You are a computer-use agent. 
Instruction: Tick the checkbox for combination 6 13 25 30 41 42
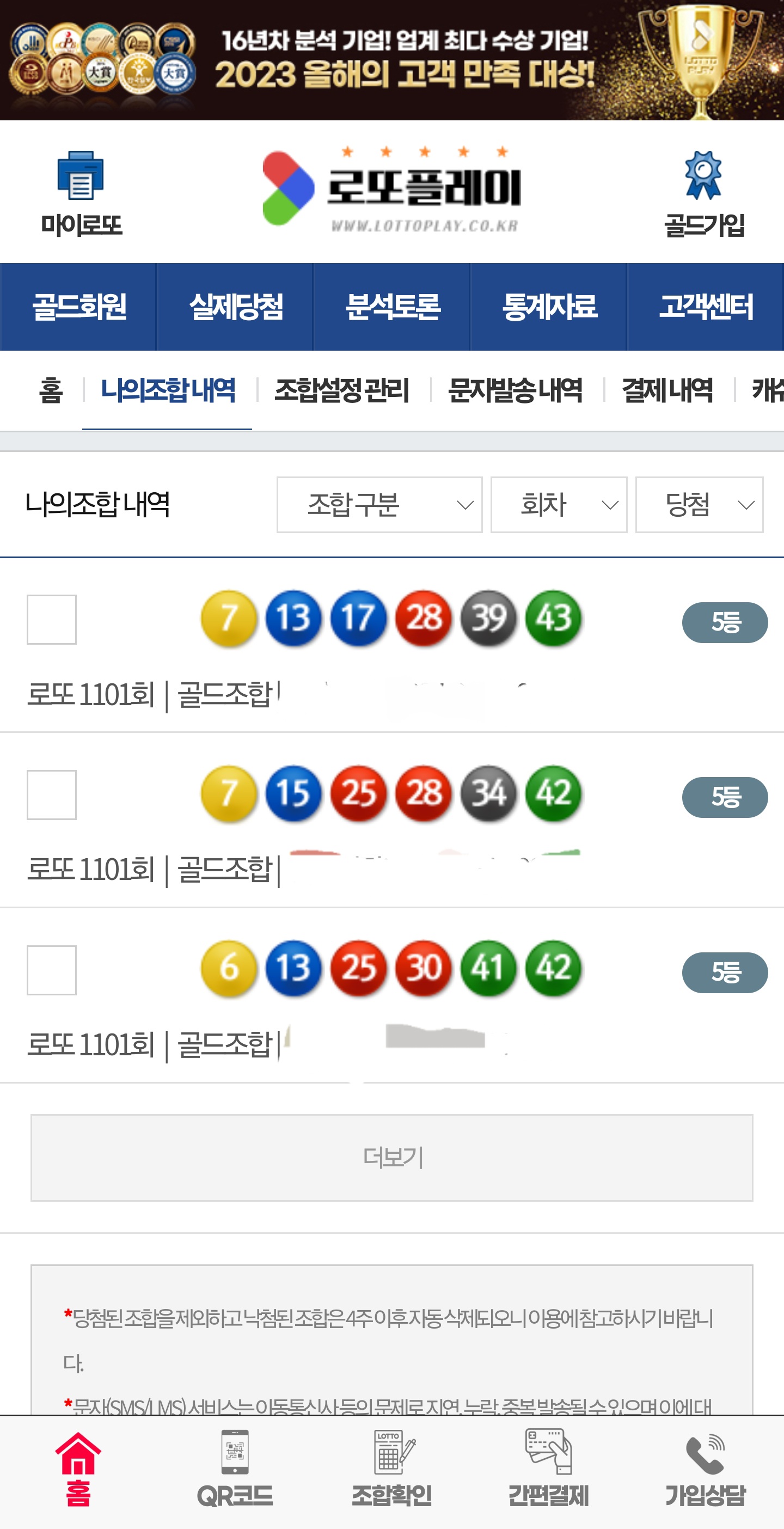[x=52, y=970]
